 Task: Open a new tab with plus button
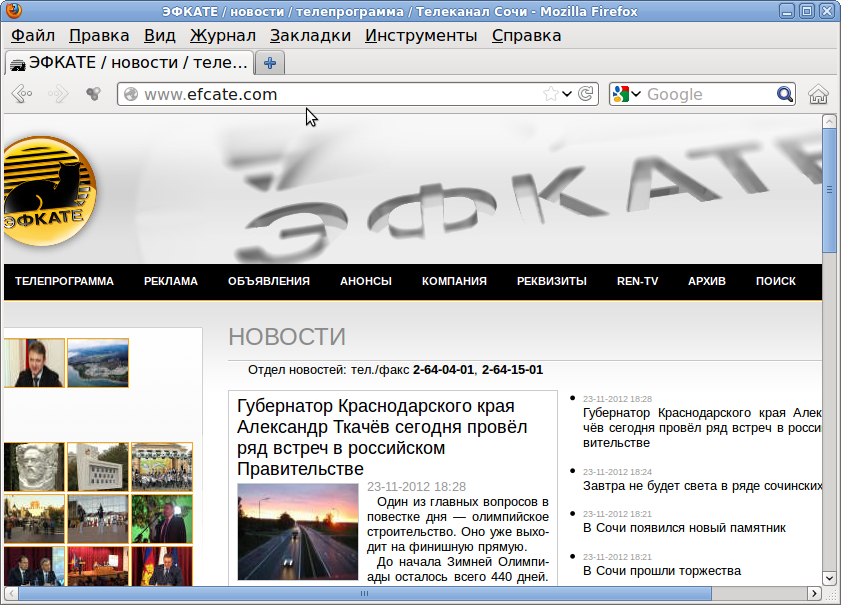click(x=269, y=63)
